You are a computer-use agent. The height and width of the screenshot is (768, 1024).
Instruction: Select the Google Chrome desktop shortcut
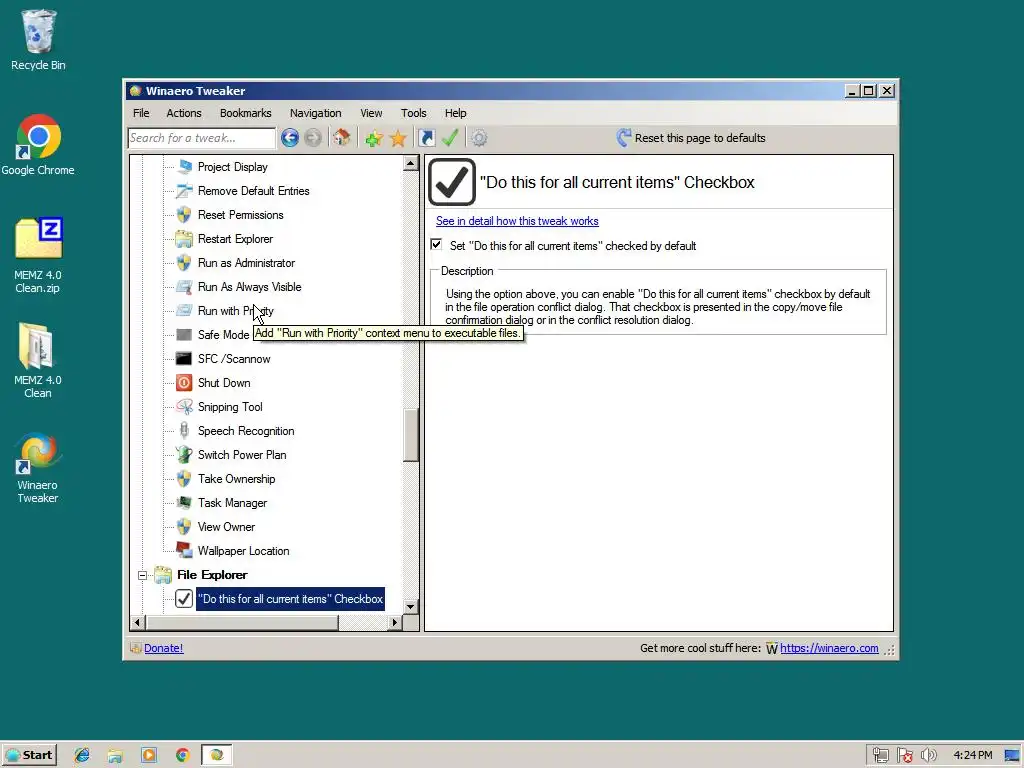38,145
